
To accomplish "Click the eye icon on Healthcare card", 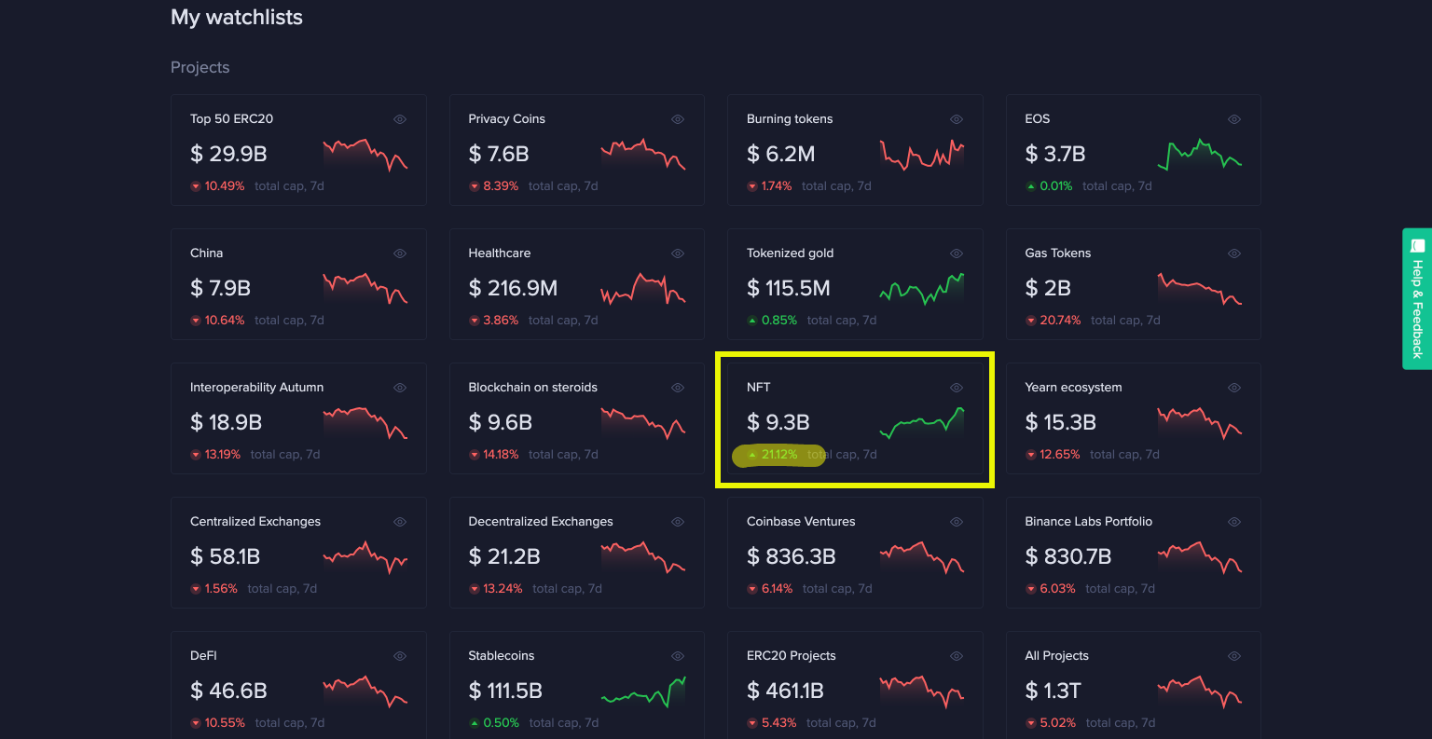I will 678,254.
